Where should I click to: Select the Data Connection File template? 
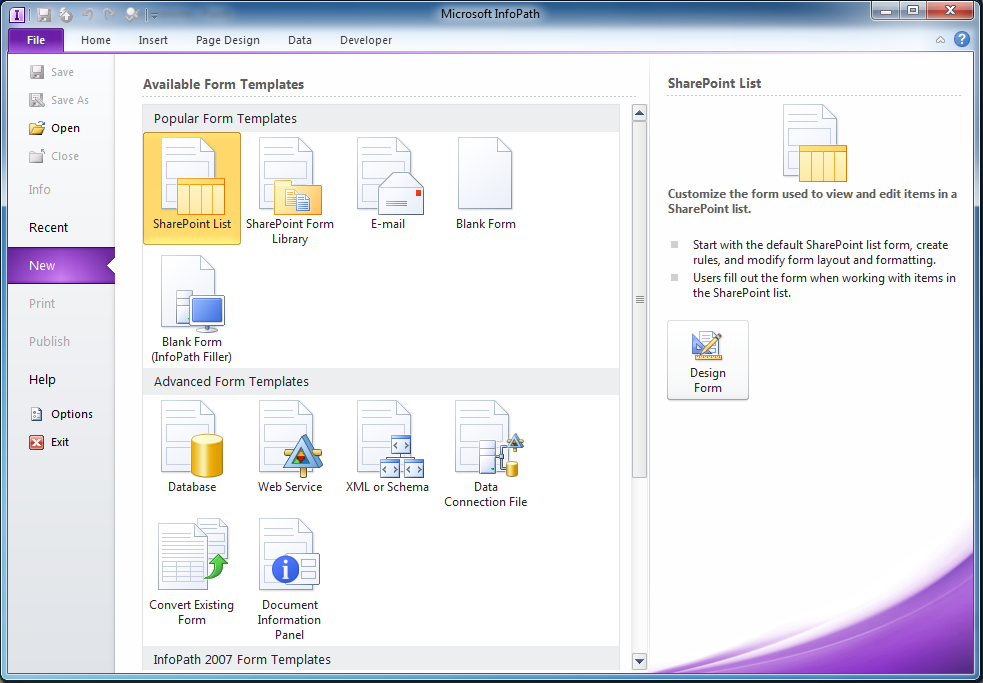tap(486, 455)
